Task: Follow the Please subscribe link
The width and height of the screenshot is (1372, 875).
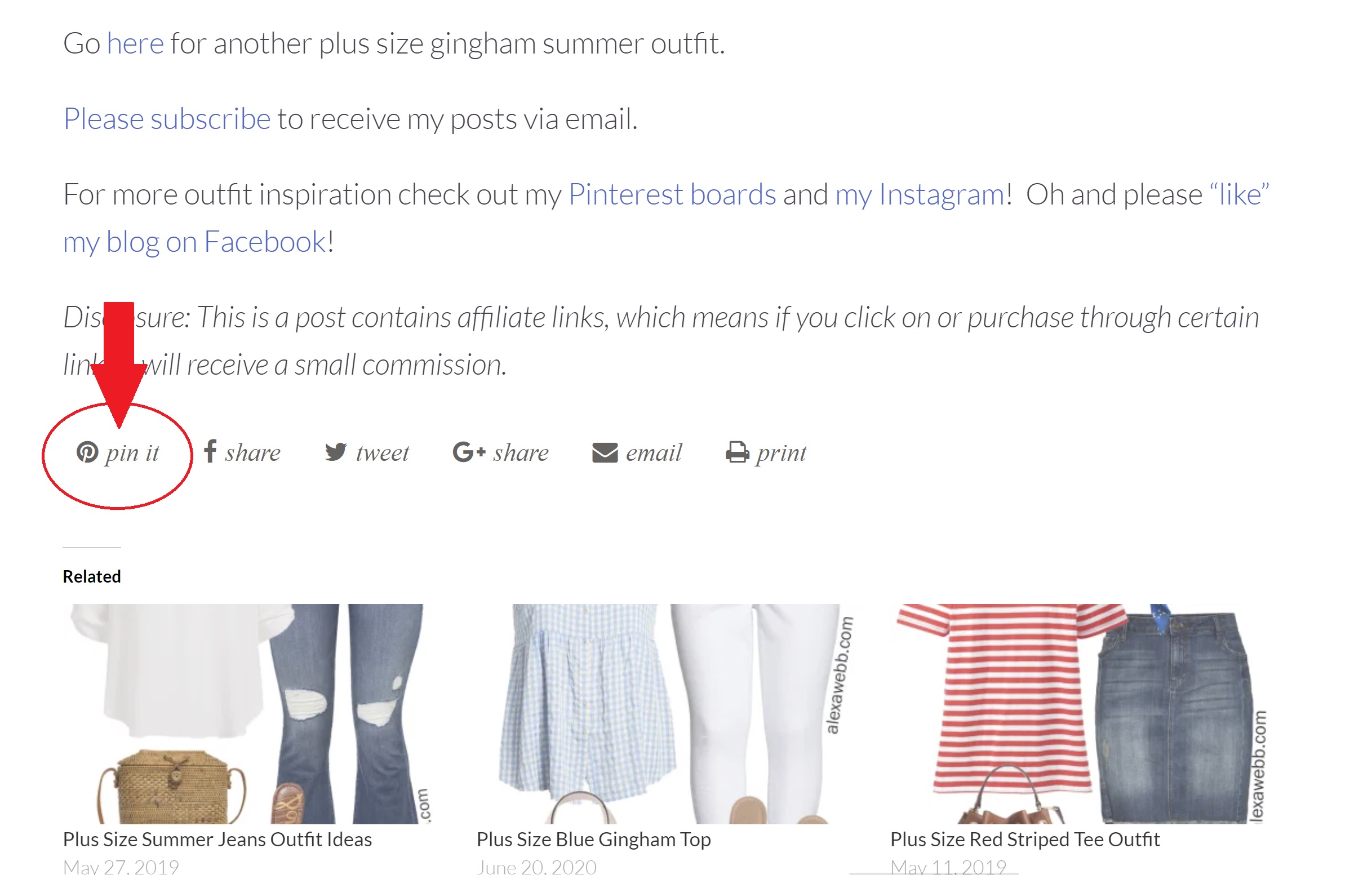Action: point(167,119)
